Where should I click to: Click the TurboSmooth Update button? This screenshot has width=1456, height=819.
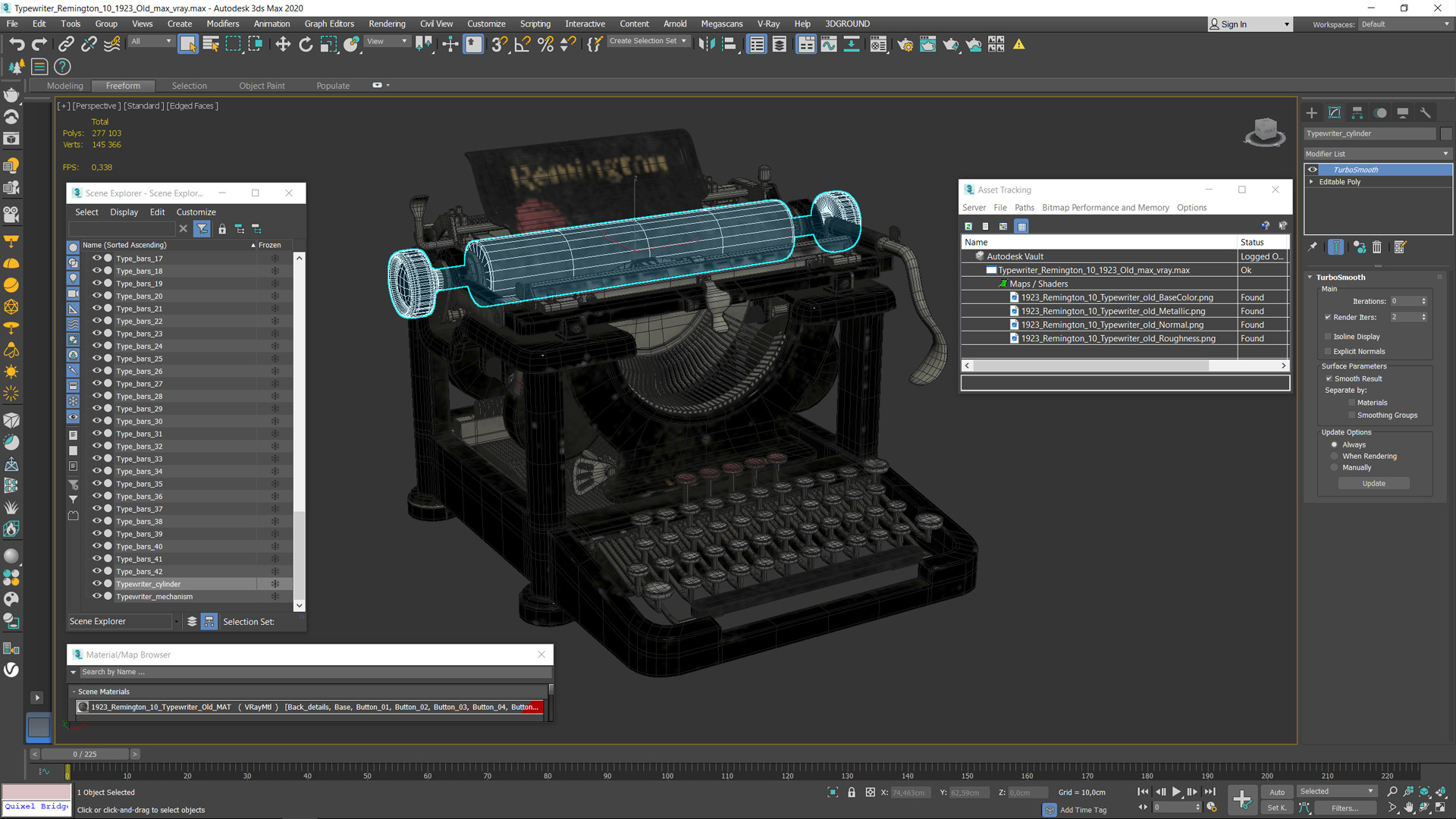(x=1373, y=483)
